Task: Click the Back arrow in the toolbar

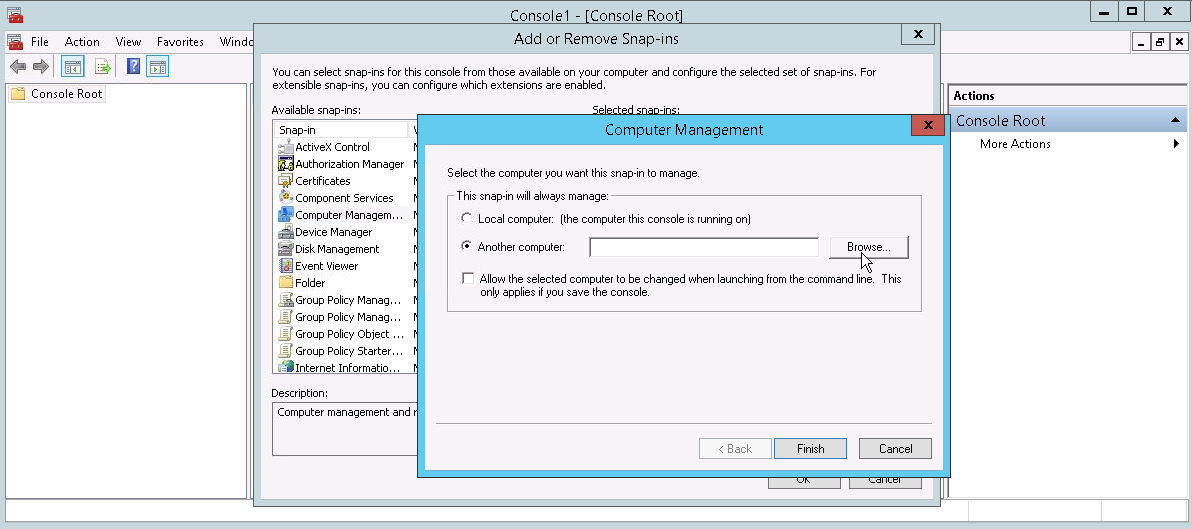Action: tap(18, 67)
